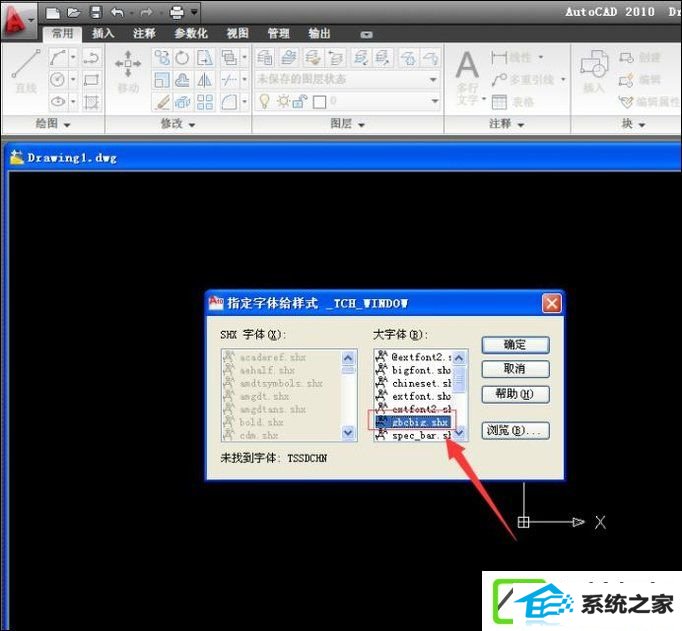Click the 取消 button
This screenshot has width=682, height=631.
[x=515, y=369]
